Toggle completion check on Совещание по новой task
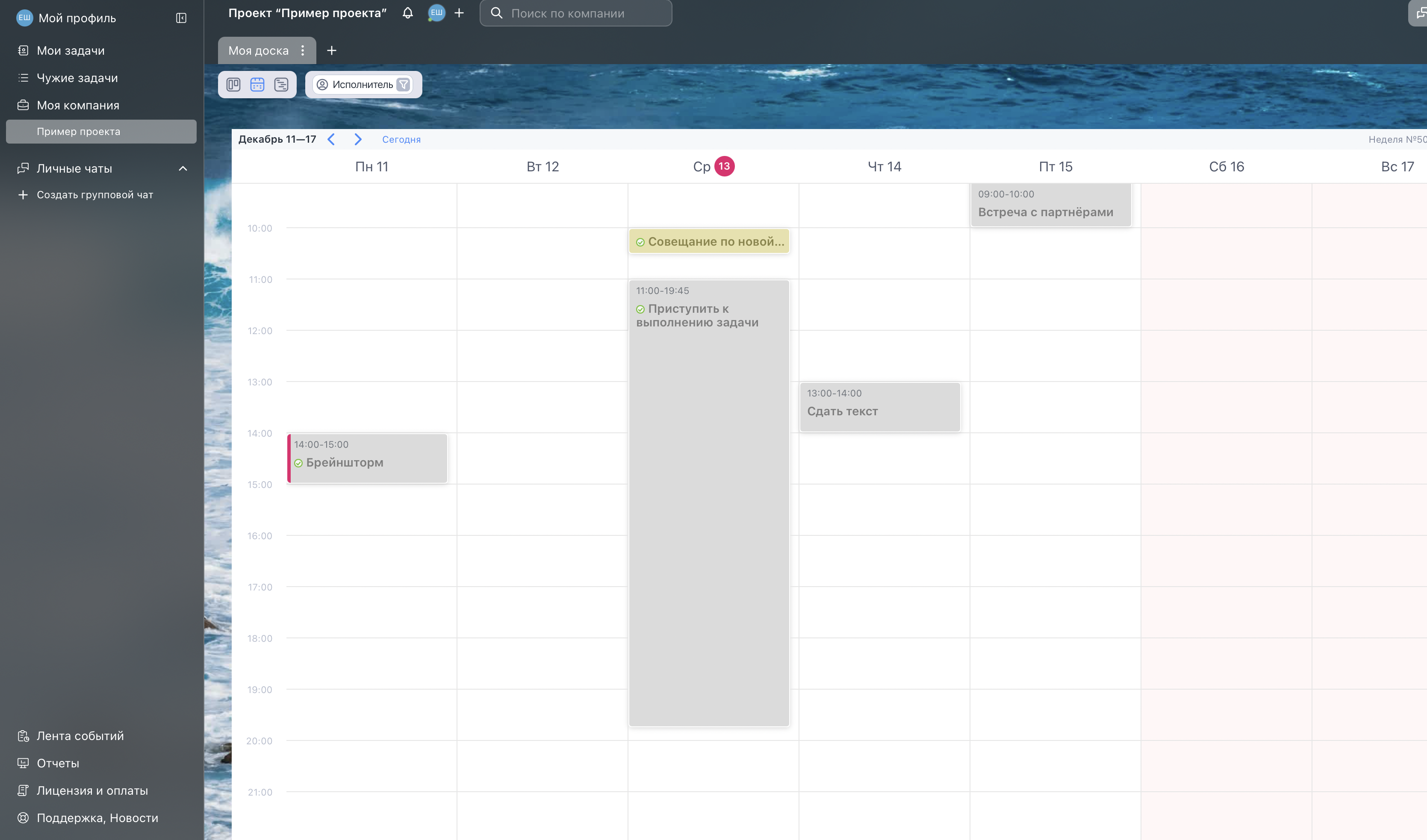 tap(640, 242)
